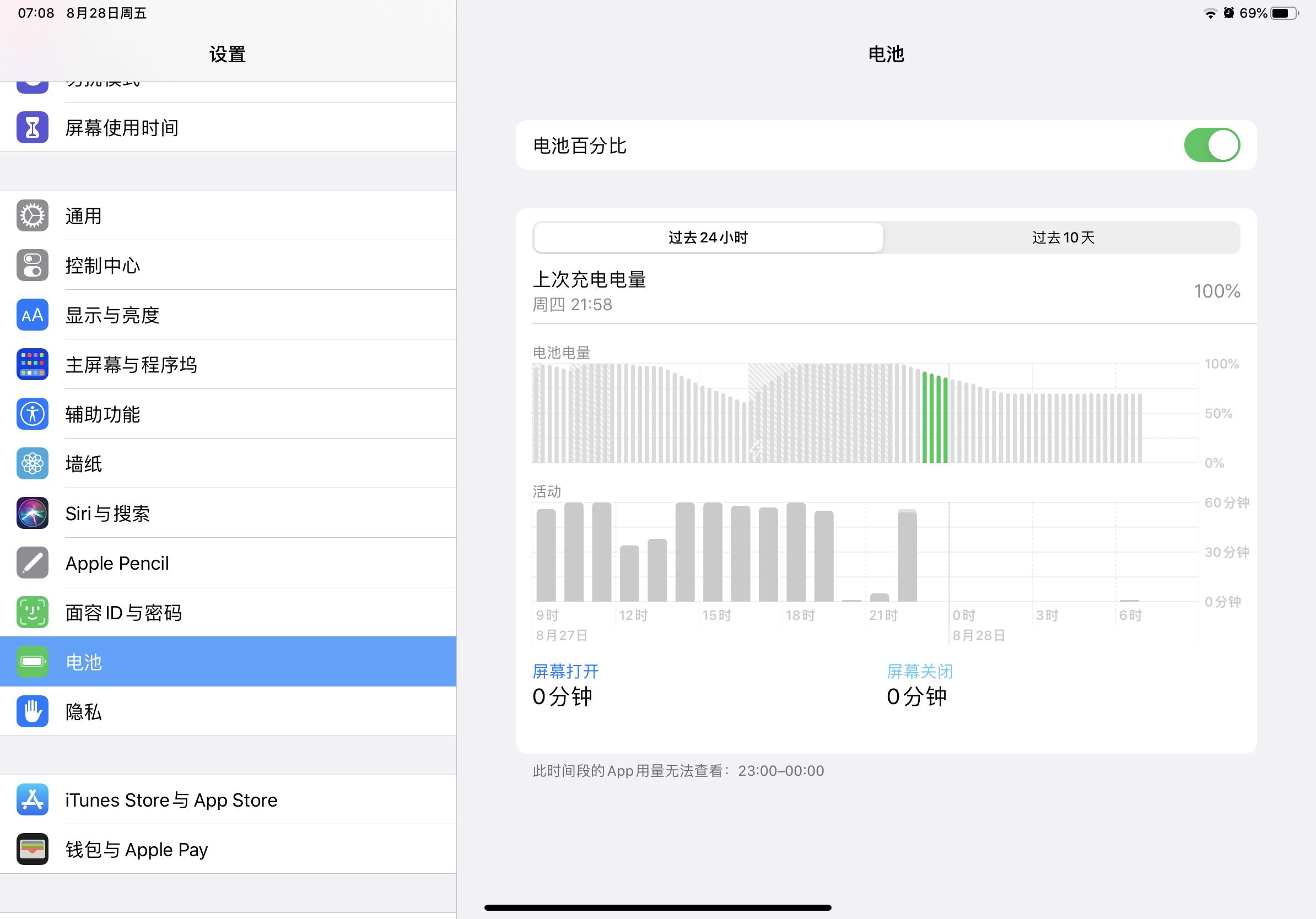
Task: Select the 过去24小时 tab
Action: (708, 237)
